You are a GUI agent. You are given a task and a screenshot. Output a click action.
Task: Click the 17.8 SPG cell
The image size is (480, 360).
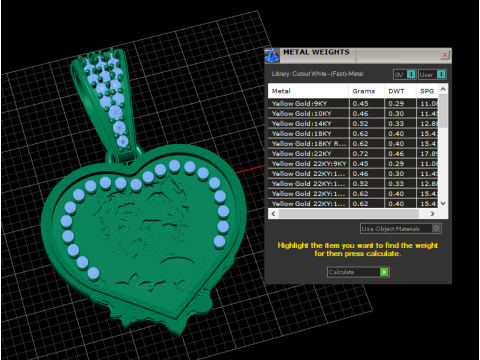point(428,153)
